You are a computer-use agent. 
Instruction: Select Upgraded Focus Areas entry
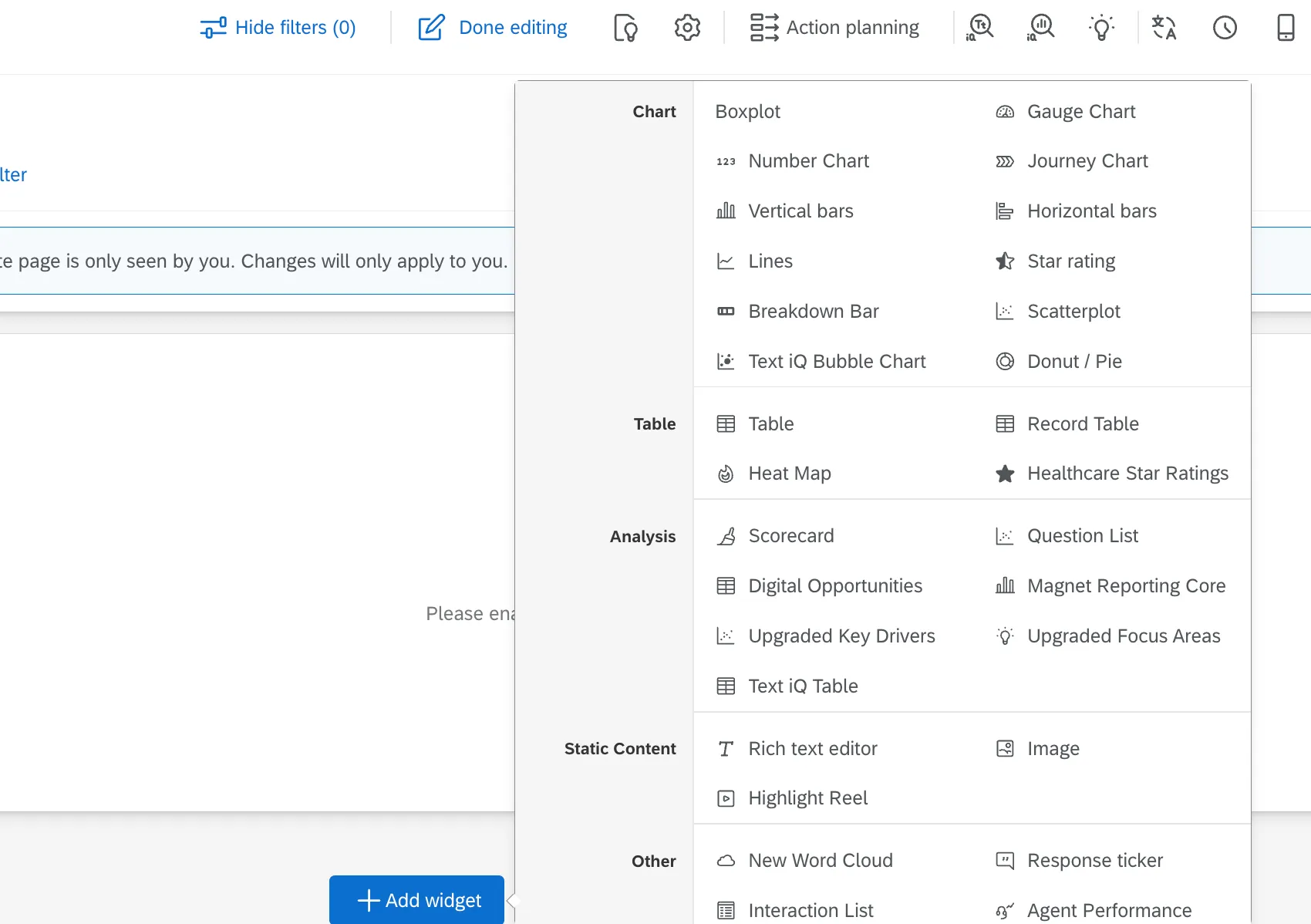1108,636
